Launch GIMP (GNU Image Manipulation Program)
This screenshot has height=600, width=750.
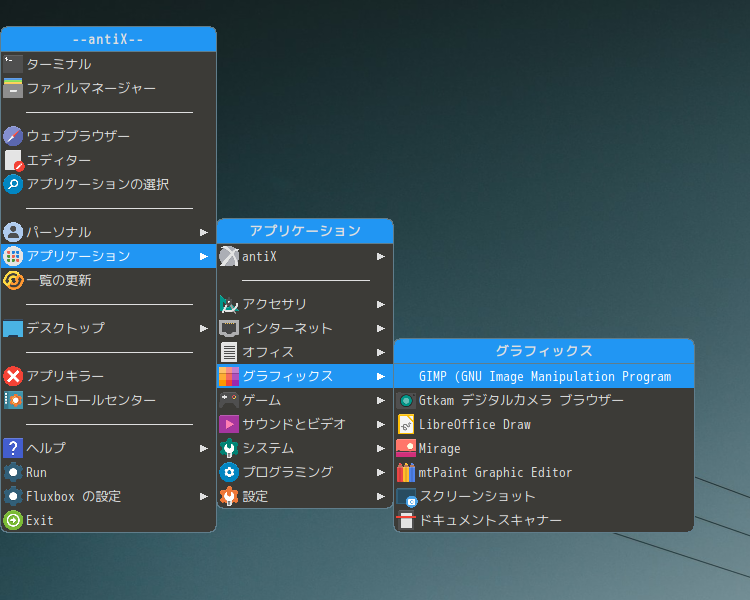[x=544, y=376]
